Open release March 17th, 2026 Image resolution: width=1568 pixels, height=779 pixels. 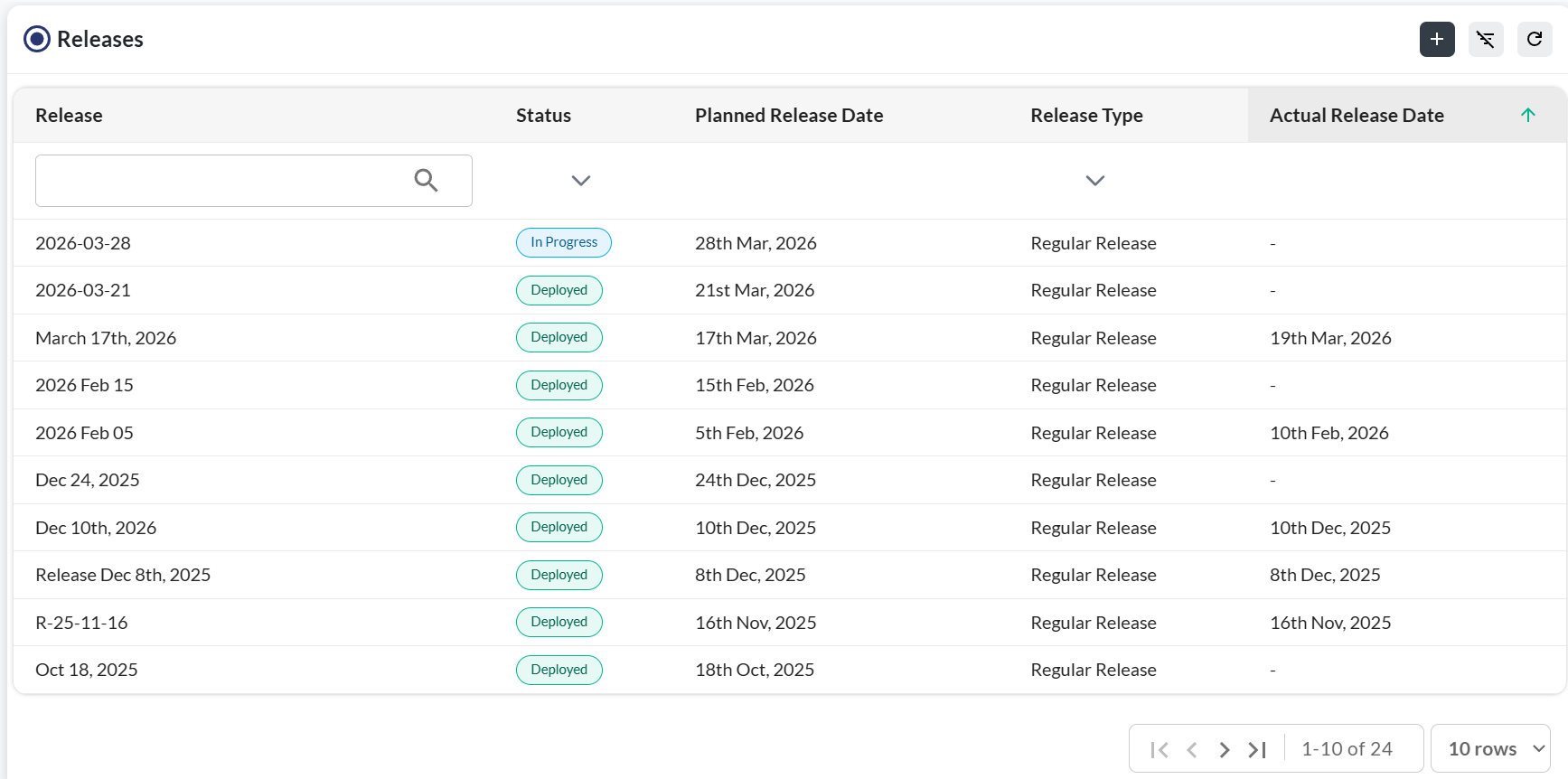tap(106, 338)
